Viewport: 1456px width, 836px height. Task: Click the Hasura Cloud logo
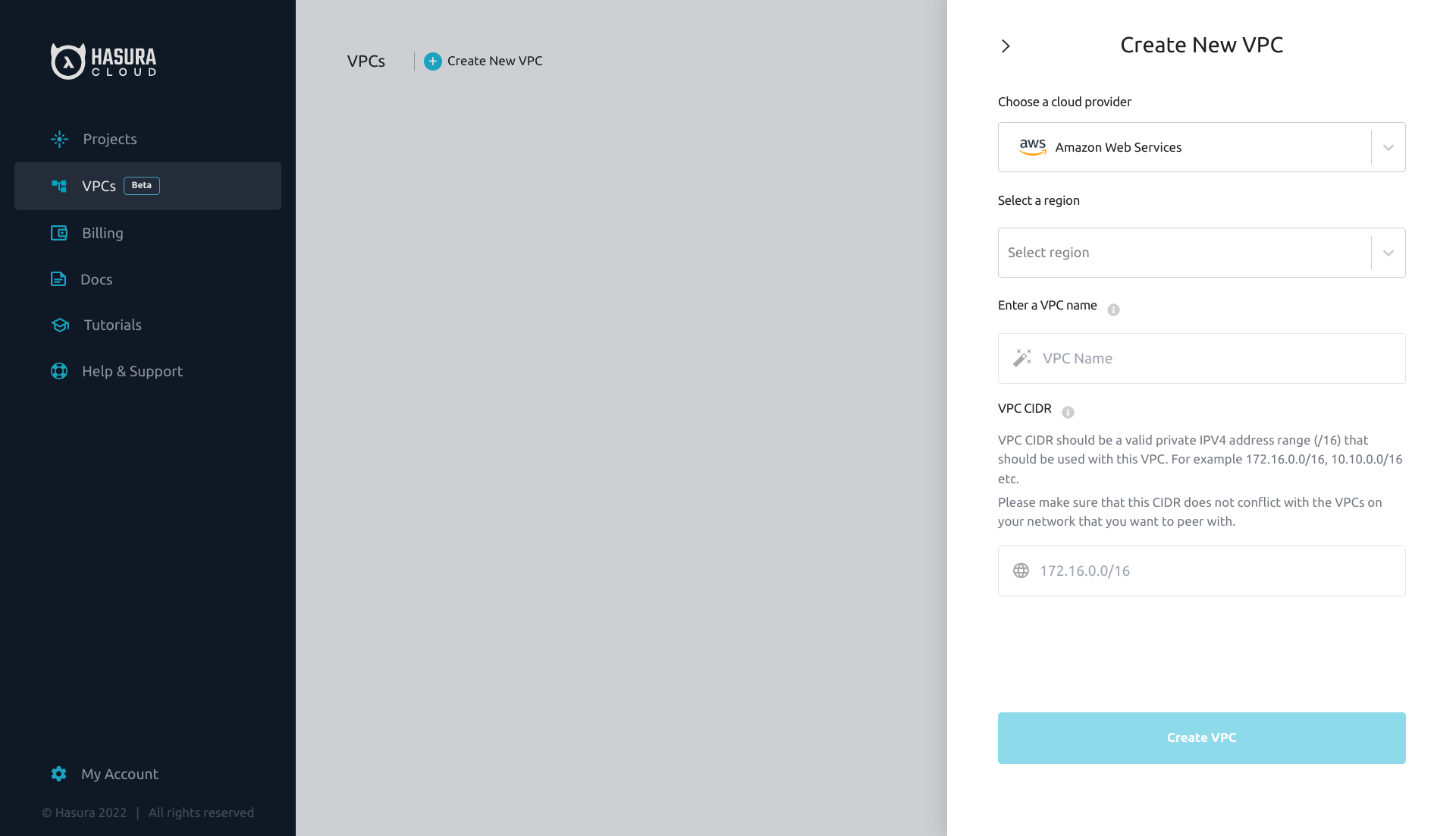103,61
